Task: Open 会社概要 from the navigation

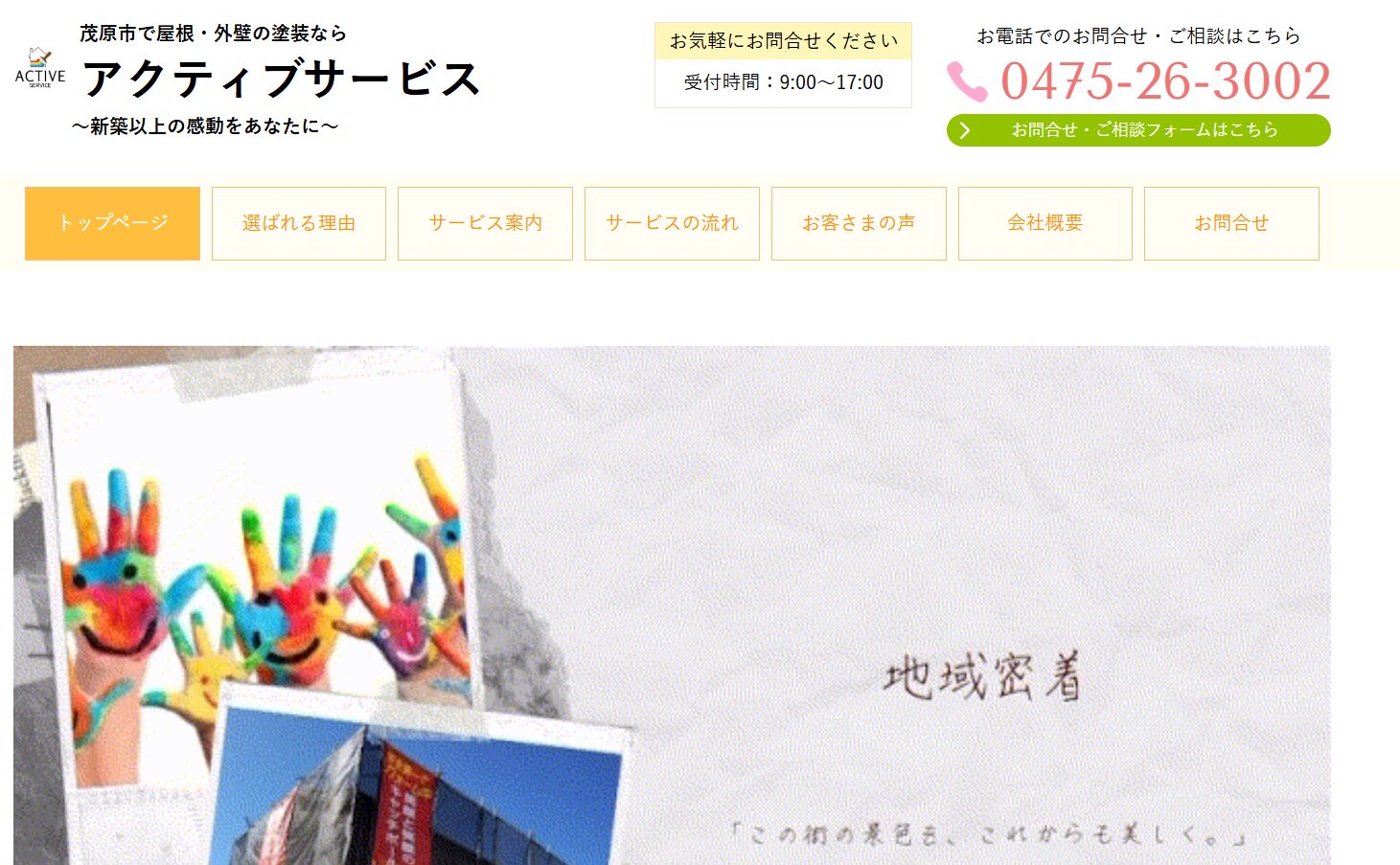Action: [x=1045, y=223]
